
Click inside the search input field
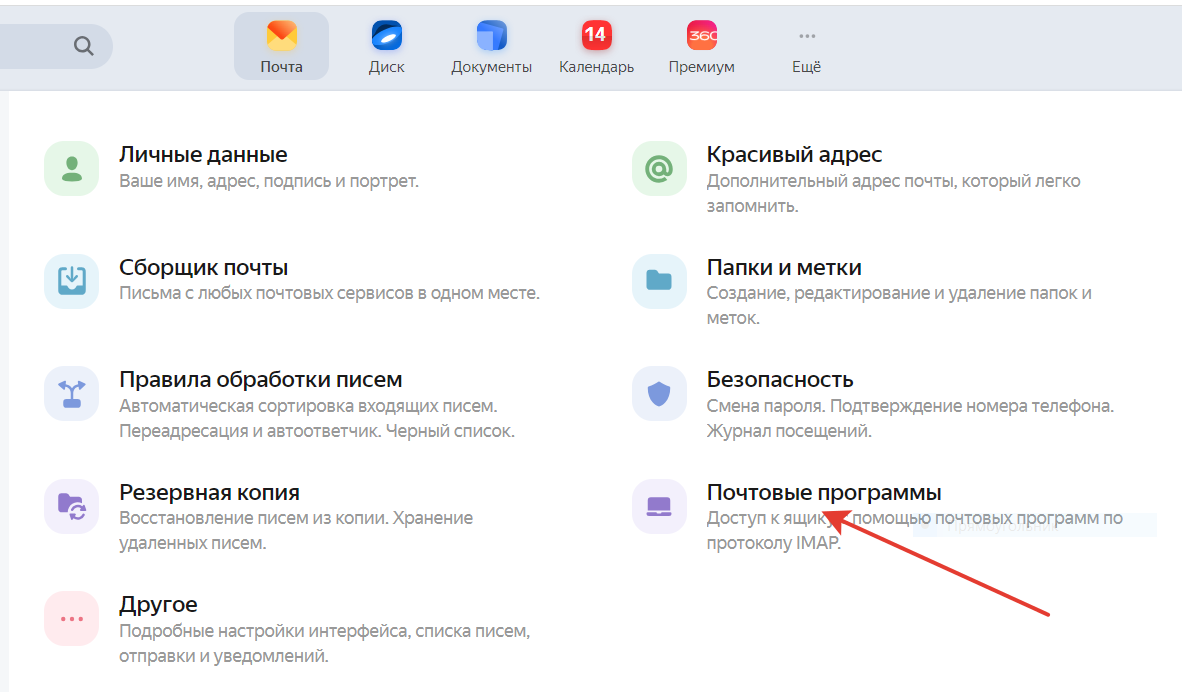30,46
